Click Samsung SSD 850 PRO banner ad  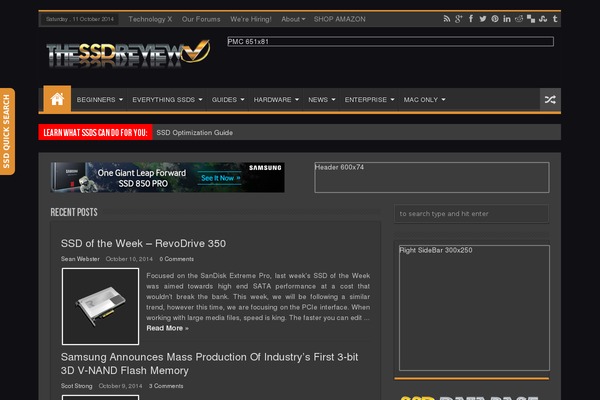(x=167, y=177)
